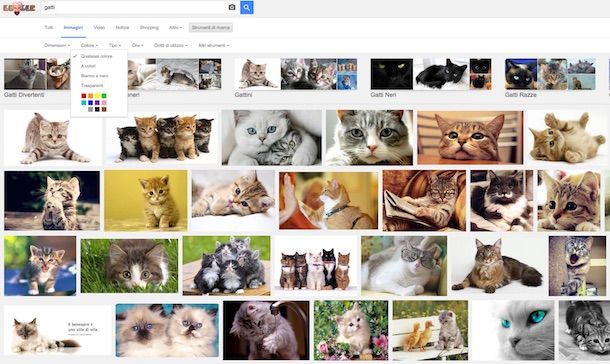Screen dimensions: 610x364
Task: Pick the green color swatch
Action: 104,96
